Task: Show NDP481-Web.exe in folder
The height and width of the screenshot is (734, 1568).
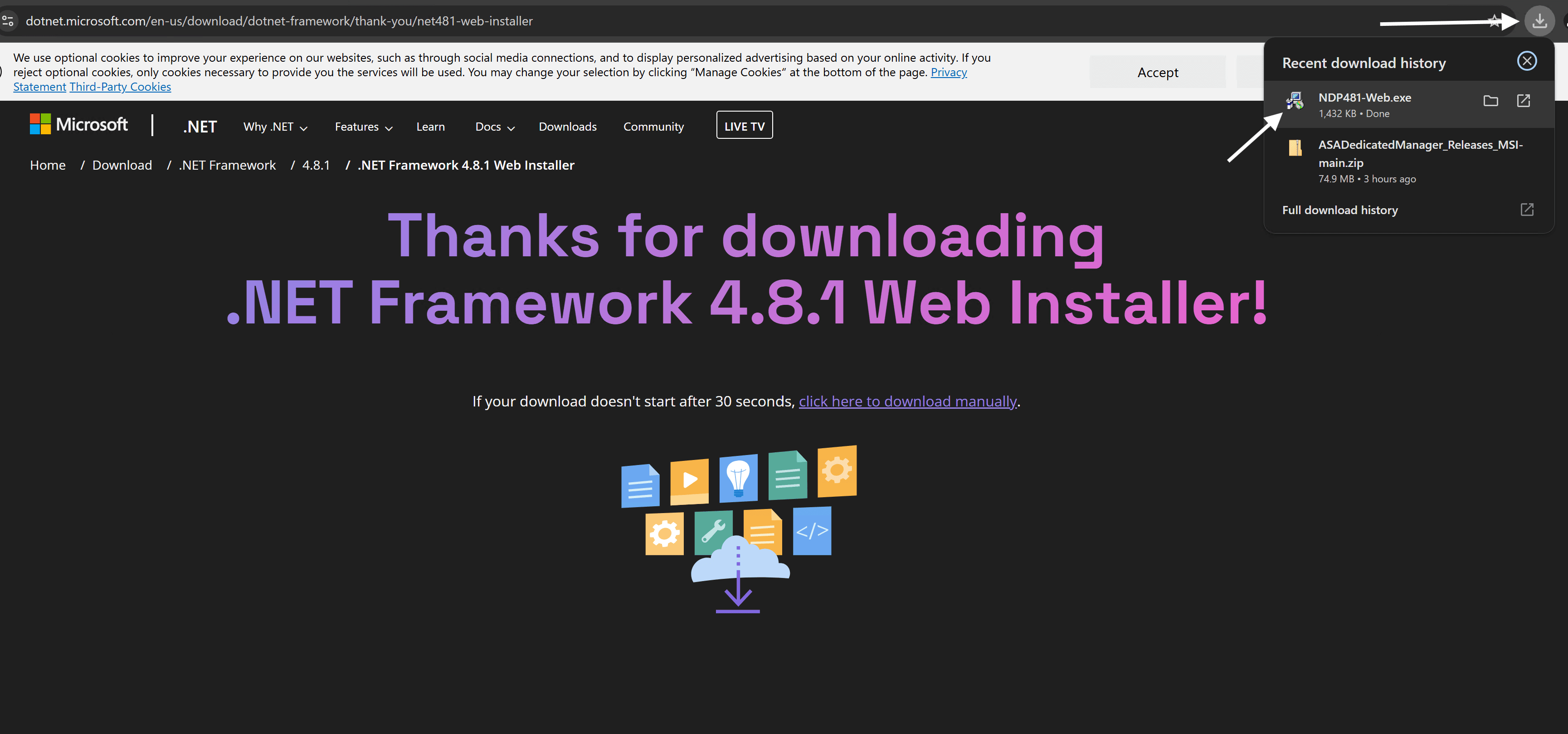Action: (x=1490, y=101)
